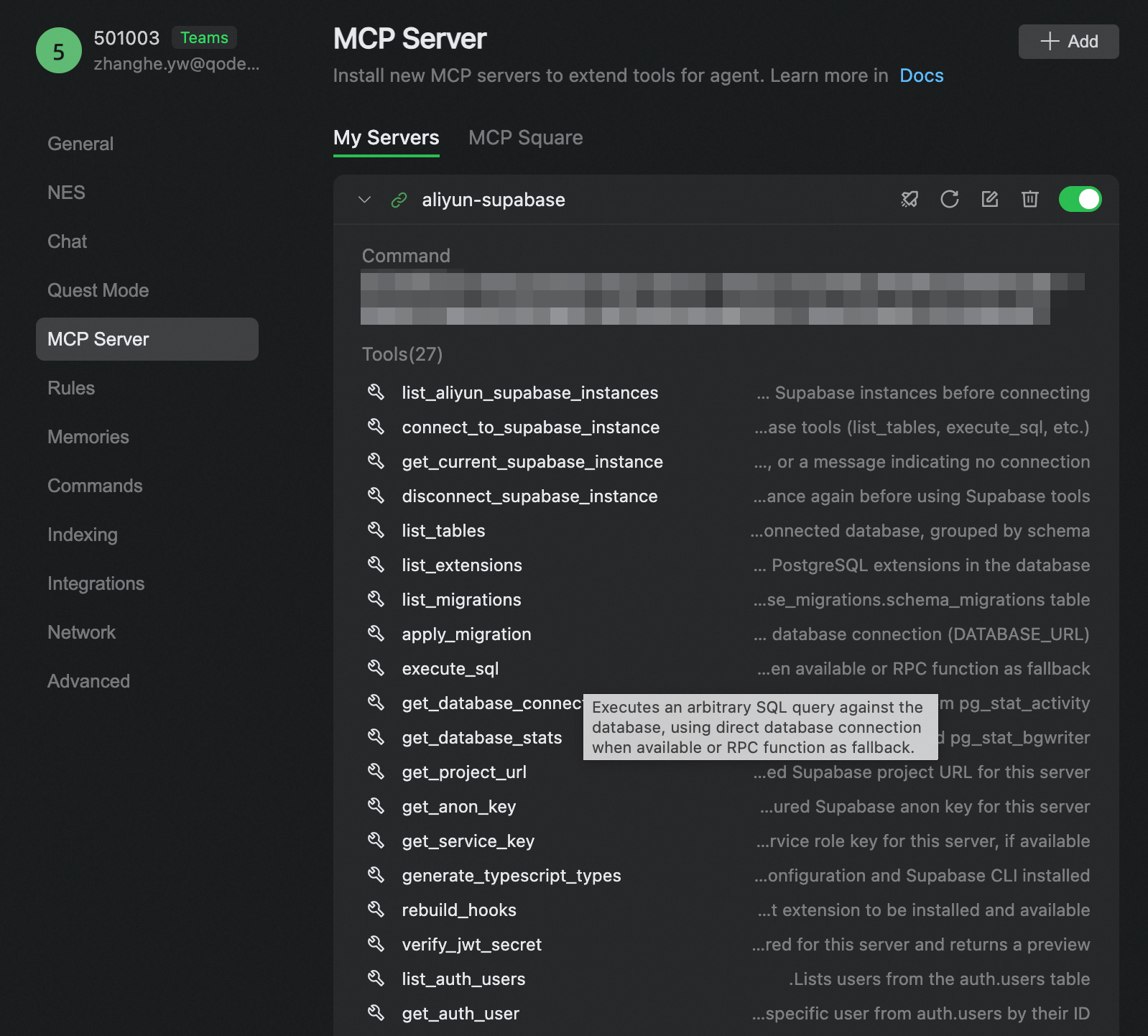Click the tool icon for get_service_key
Screen dimensions: 1148x1036
tap(376, 840)
